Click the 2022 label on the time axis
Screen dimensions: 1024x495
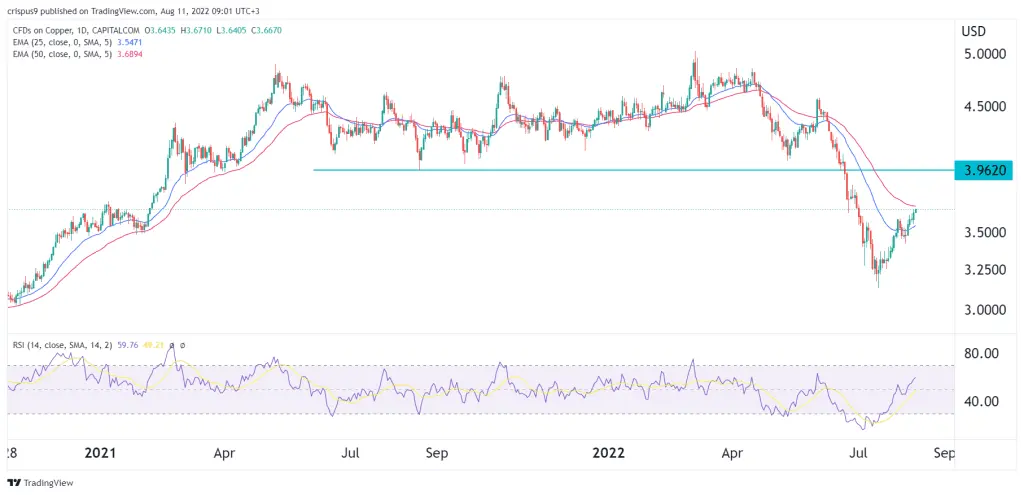click(x=608, y=453)
